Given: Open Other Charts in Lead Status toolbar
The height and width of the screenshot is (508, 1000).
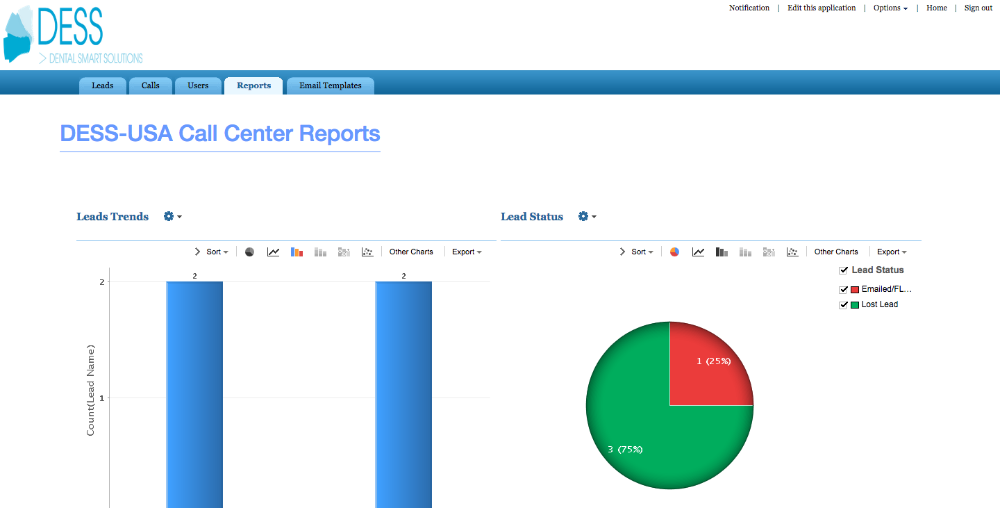Looking at the screenshot, I should pos(836,252).
